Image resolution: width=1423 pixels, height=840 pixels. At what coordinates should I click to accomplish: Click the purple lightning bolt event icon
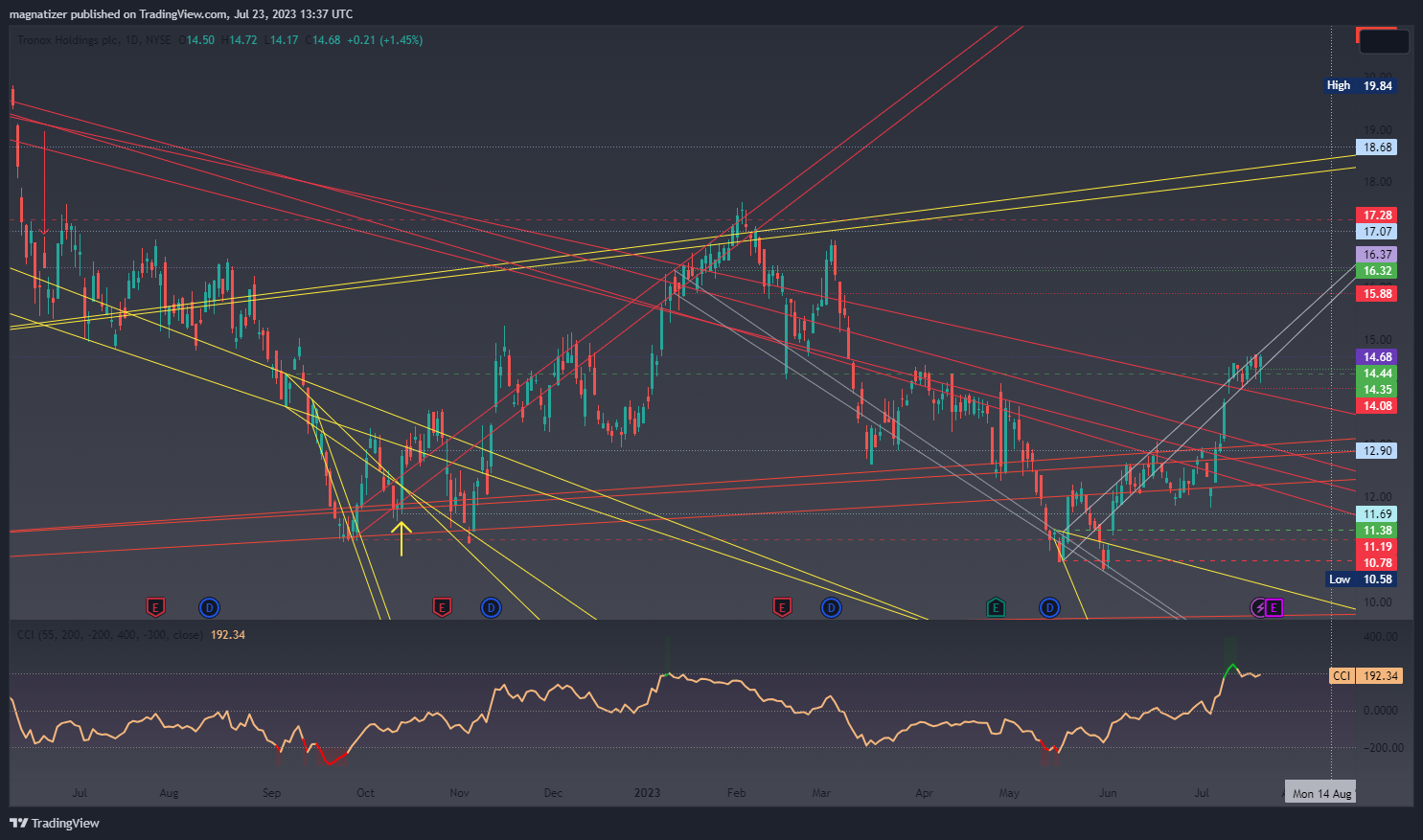[1259, 607]
